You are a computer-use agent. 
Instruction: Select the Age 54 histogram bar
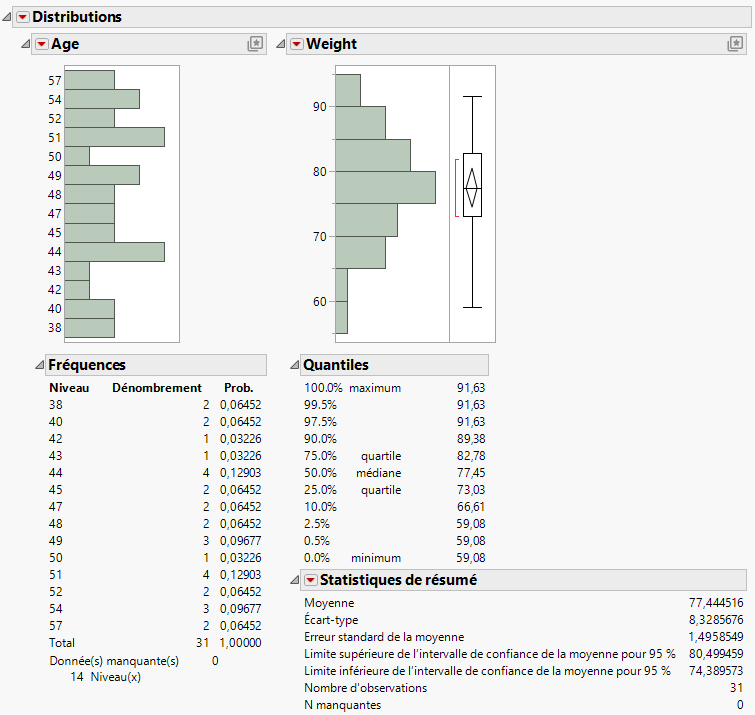102,99
